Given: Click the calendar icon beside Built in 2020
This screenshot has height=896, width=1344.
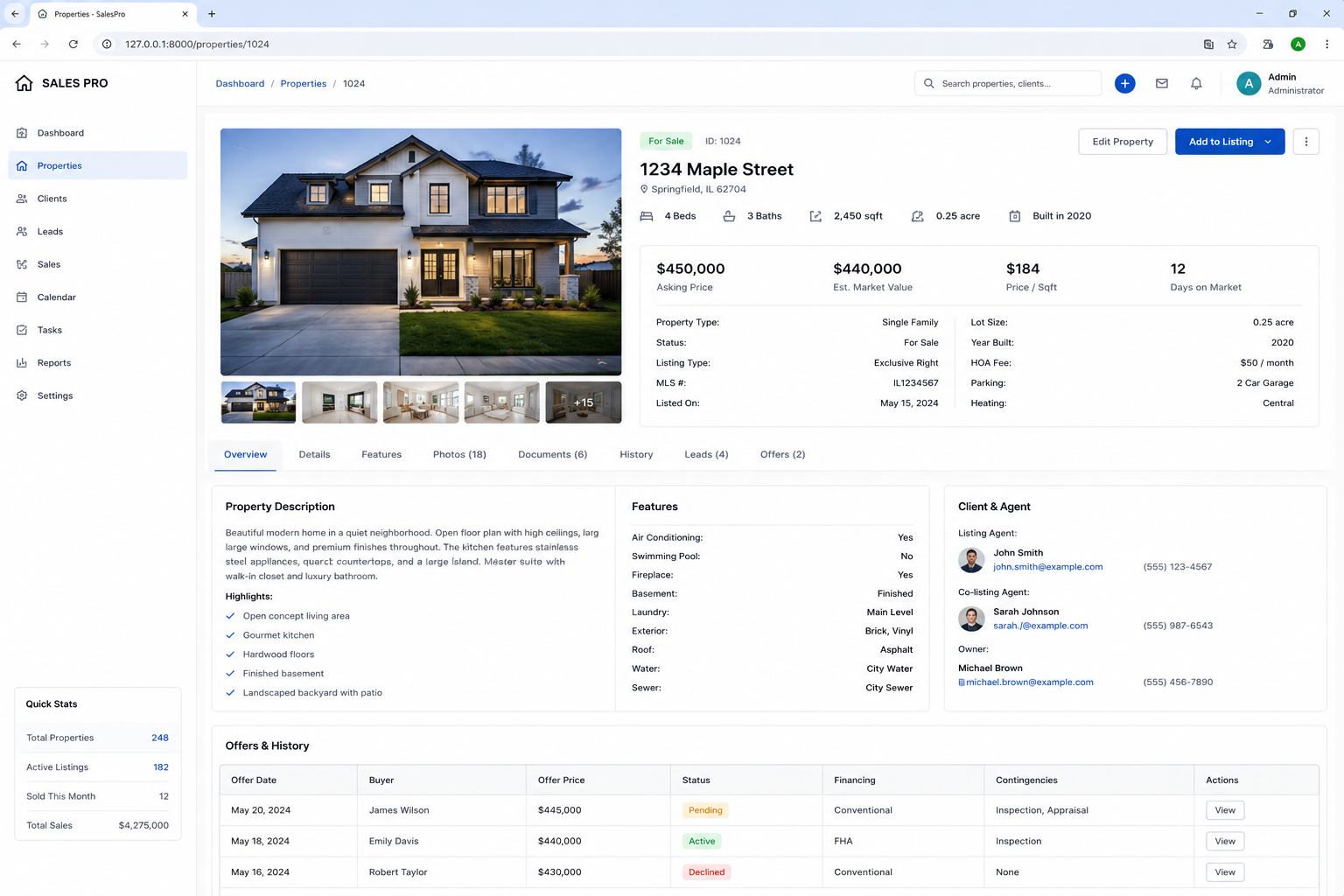Looking at the screenshot, I should pos(1015,216).
